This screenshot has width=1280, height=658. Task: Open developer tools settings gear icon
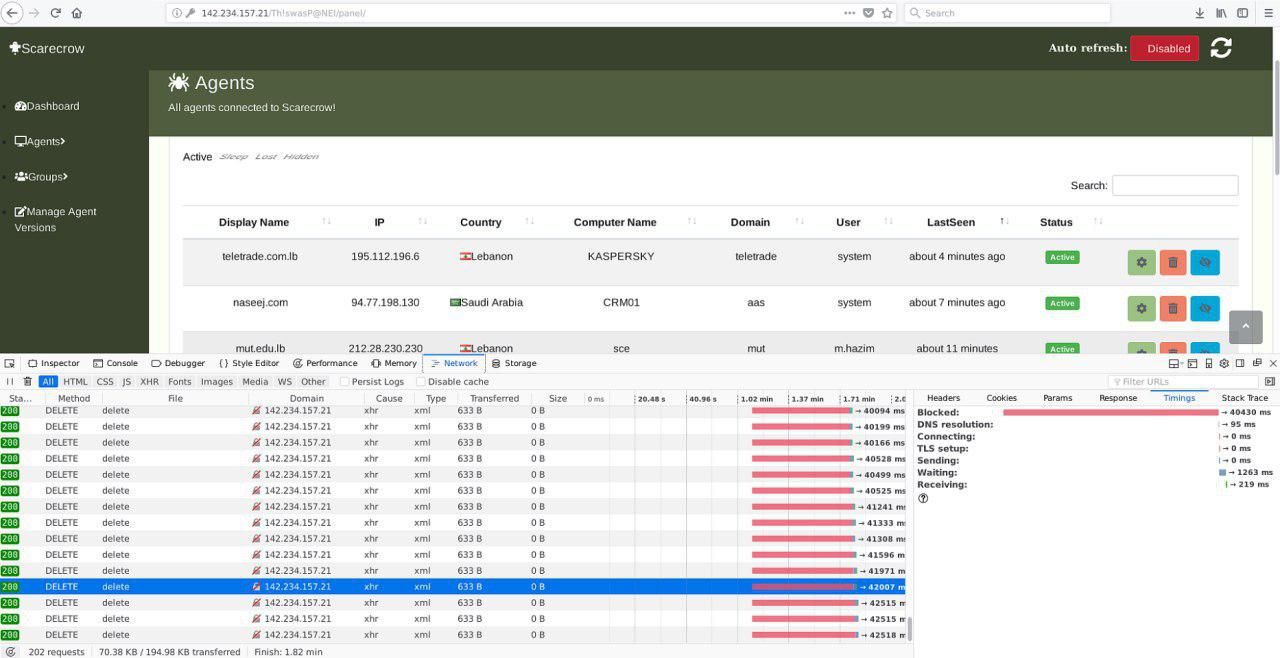click(x=1224, y=363)
